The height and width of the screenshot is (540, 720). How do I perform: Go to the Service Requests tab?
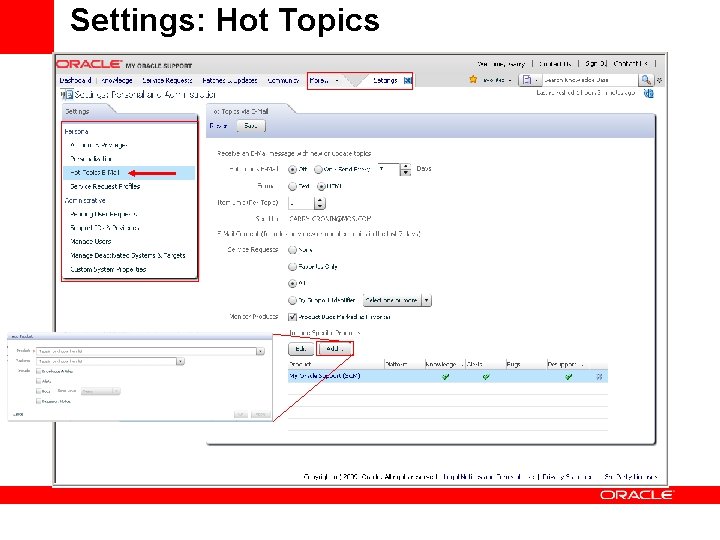tap(167, 80)
